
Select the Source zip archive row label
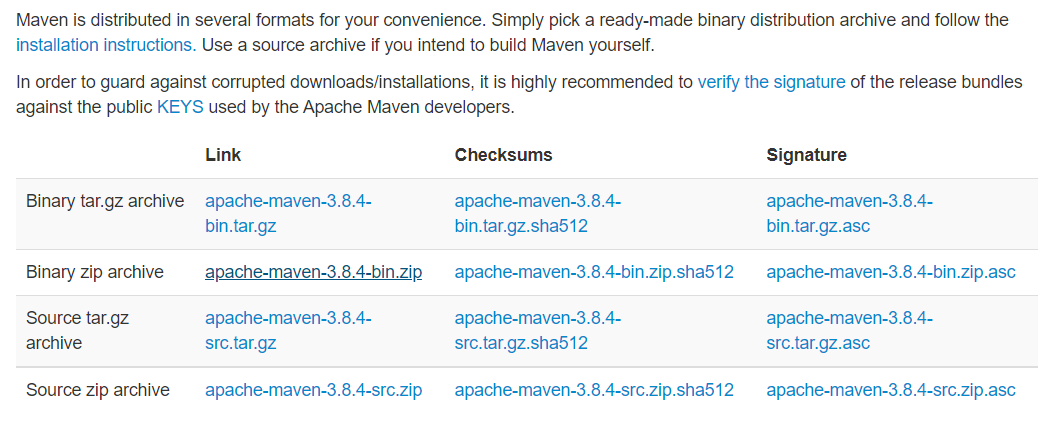97,390
